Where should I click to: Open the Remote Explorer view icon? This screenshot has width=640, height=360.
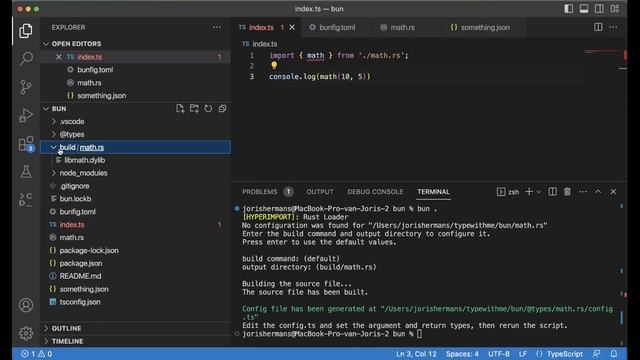click(26, 200)
